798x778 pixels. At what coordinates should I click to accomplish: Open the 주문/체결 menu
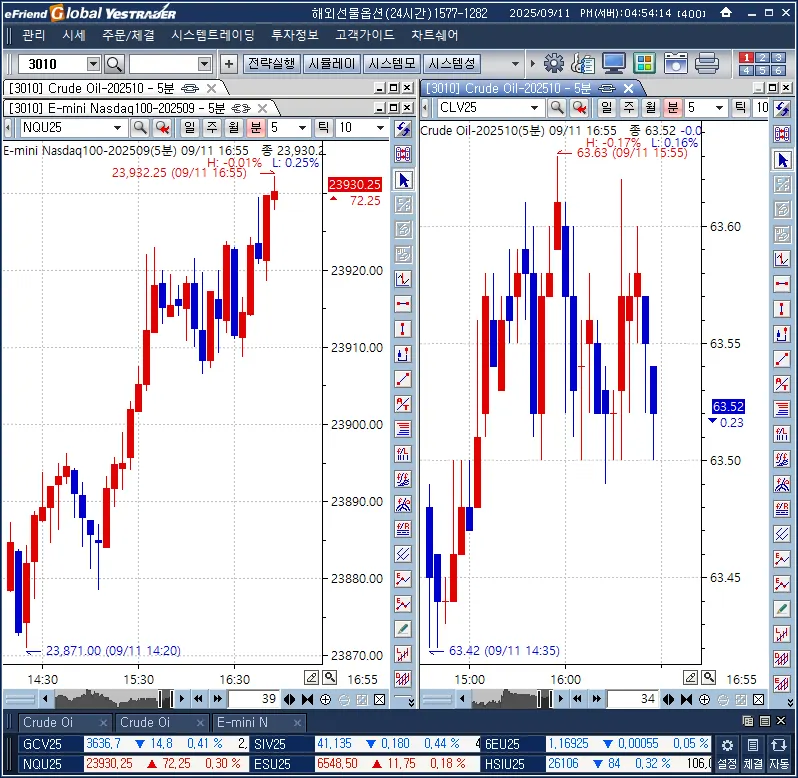click(128, 35)
